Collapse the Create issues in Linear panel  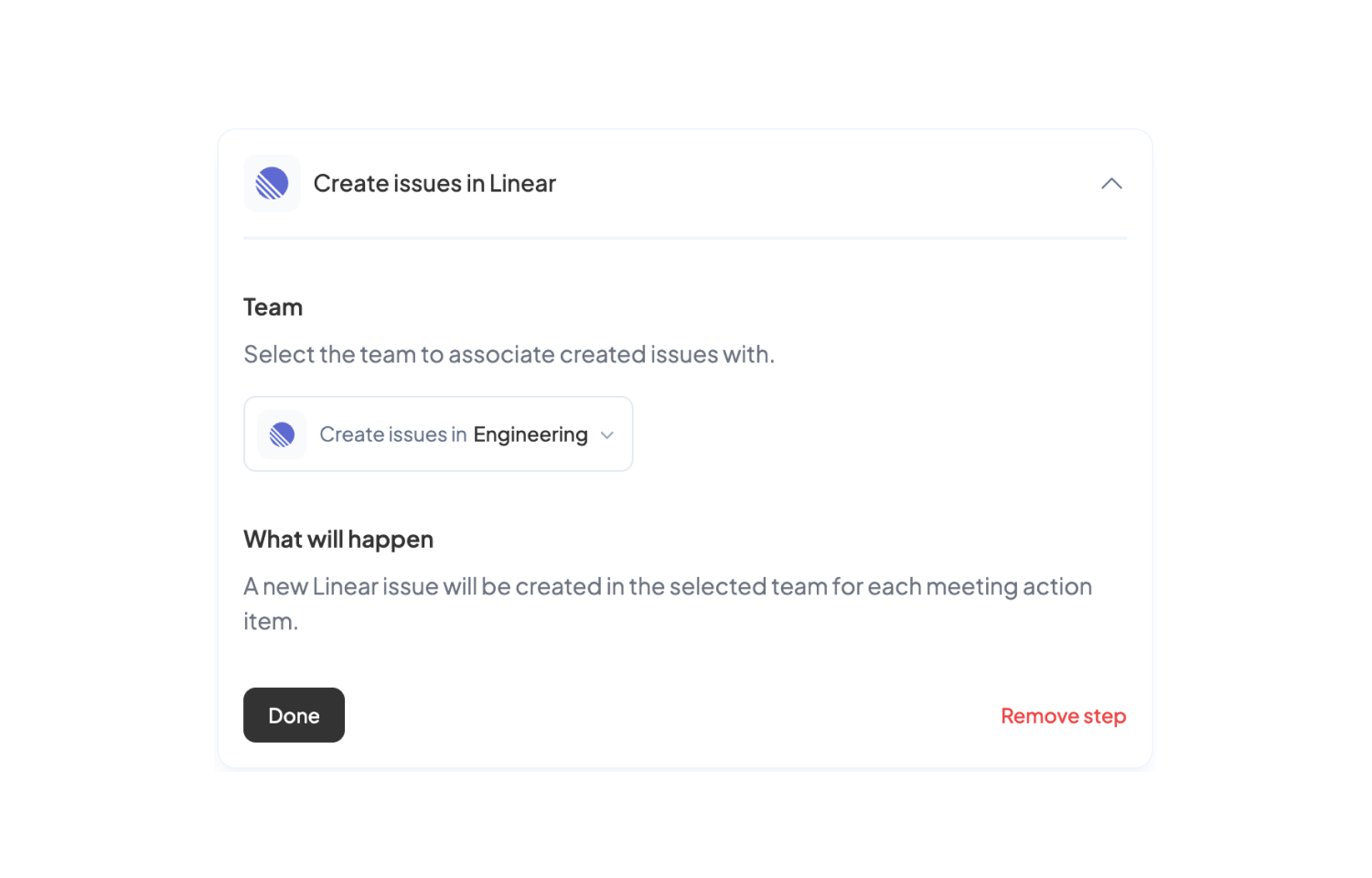tap(1111, 183)
